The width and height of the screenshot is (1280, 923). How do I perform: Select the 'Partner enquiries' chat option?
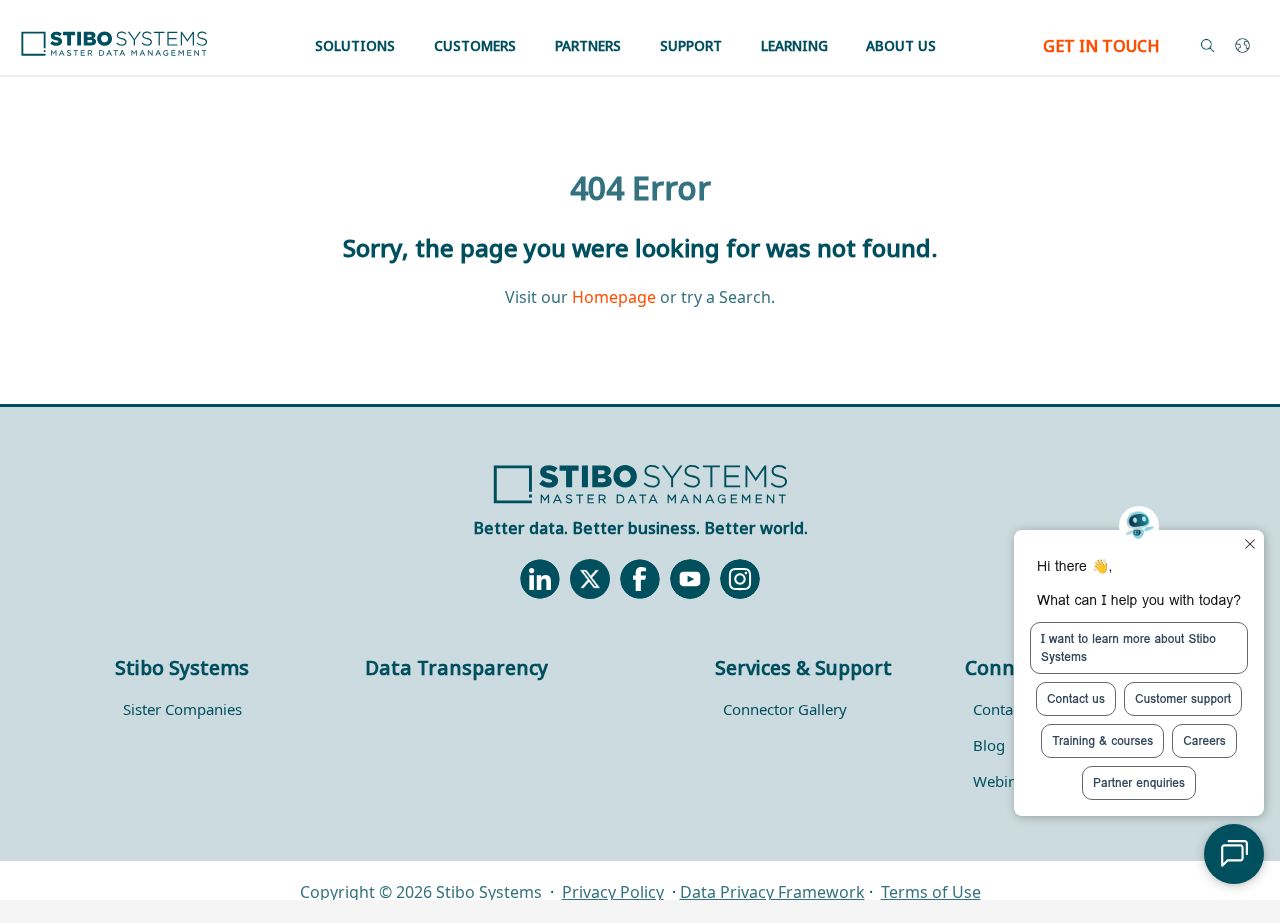(x=1139, y=783)
